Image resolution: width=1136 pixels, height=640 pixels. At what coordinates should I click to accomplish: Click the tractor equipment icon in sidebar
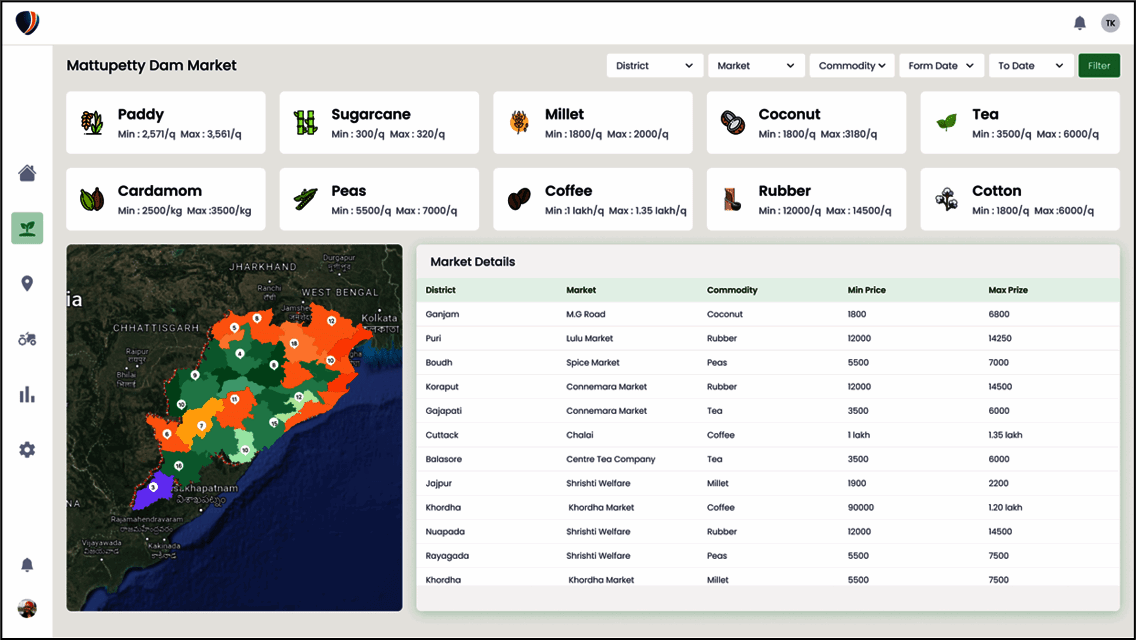[x=27, y=338]
